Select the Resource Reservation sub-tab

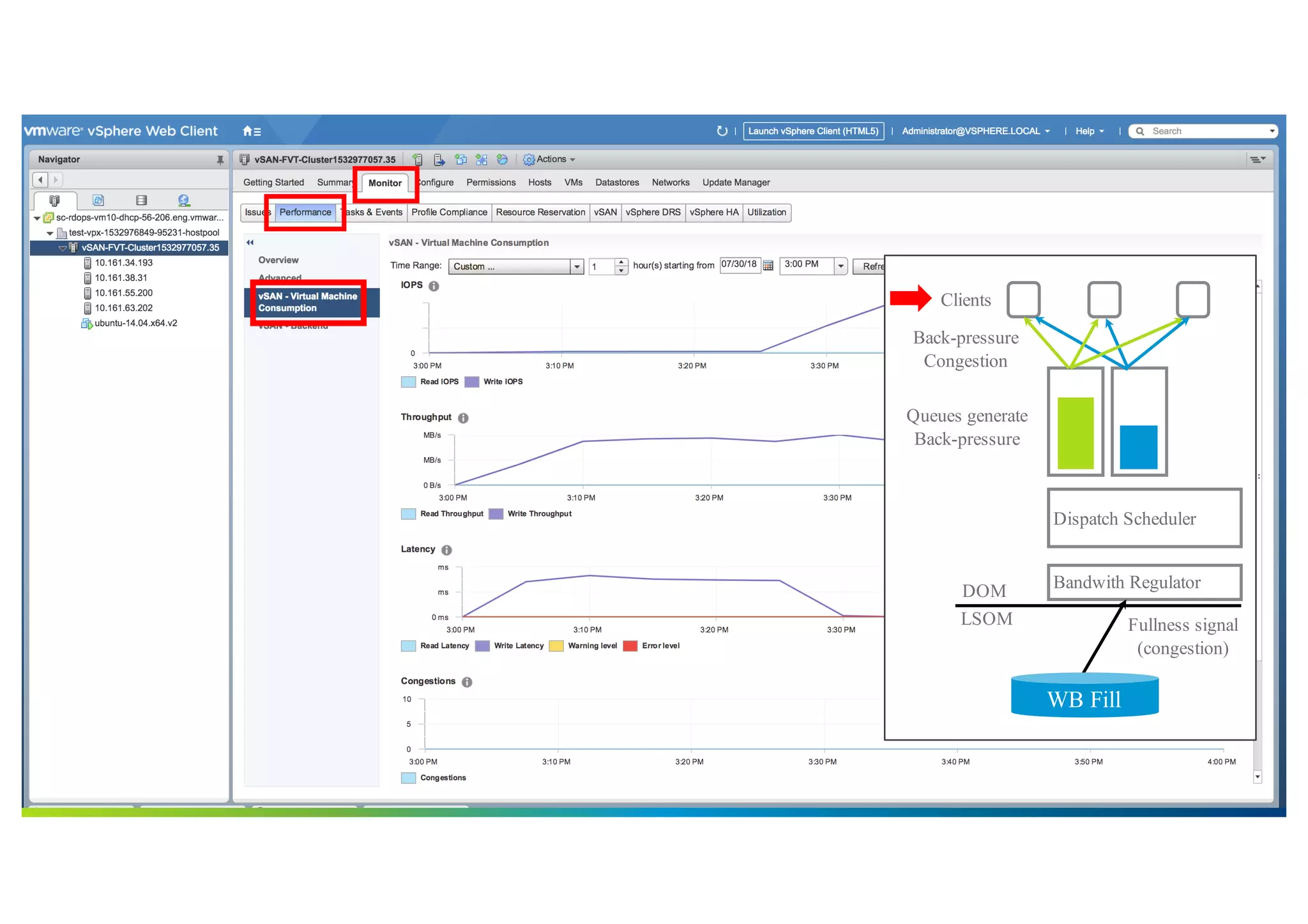click(x=540, y=213)
